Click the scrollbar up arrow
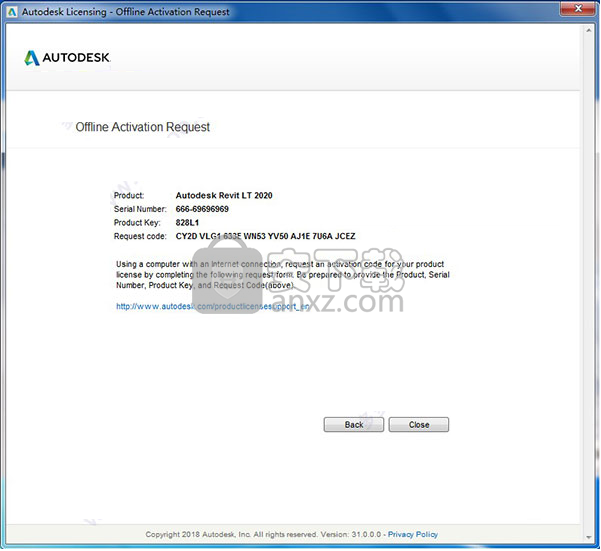This screenshot has width=601, height=551. tap(589, 30)
